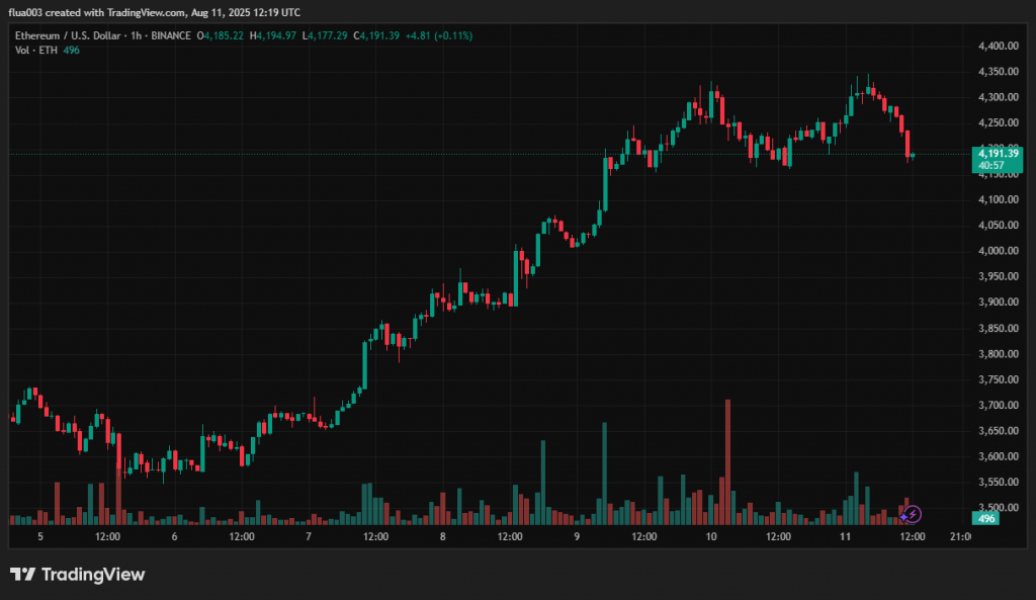
Task: Click the blue sparkle star icon
Action: pyautogui.click(x=904, y=516)
